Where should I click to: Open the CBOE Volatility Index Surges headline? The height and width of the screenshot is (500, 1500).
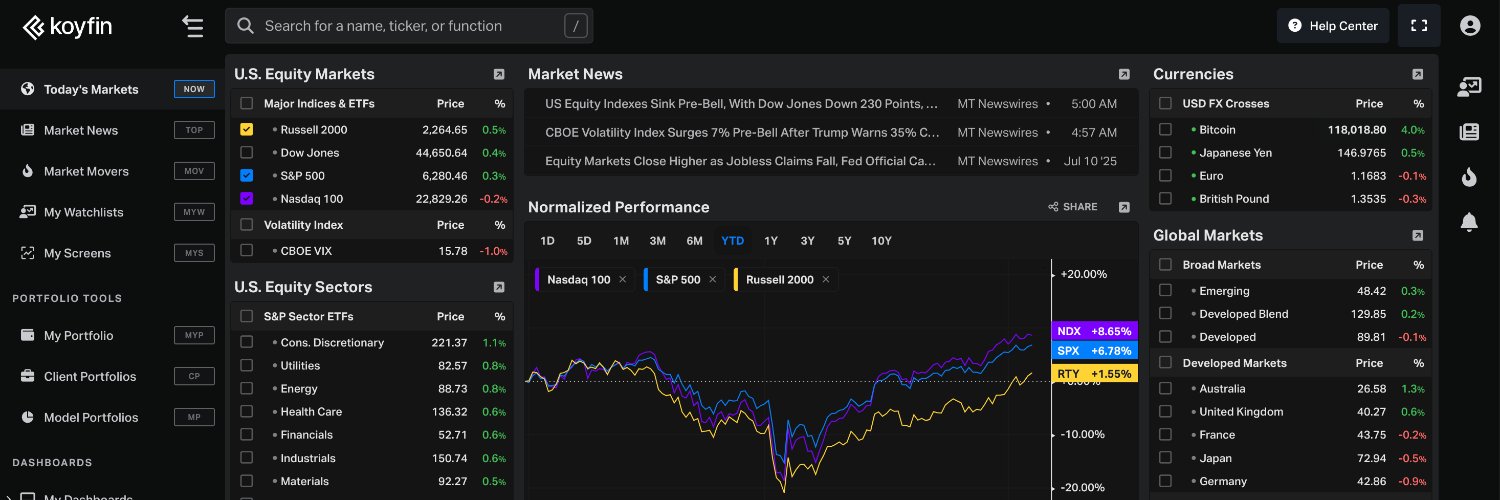click(741, 132)
